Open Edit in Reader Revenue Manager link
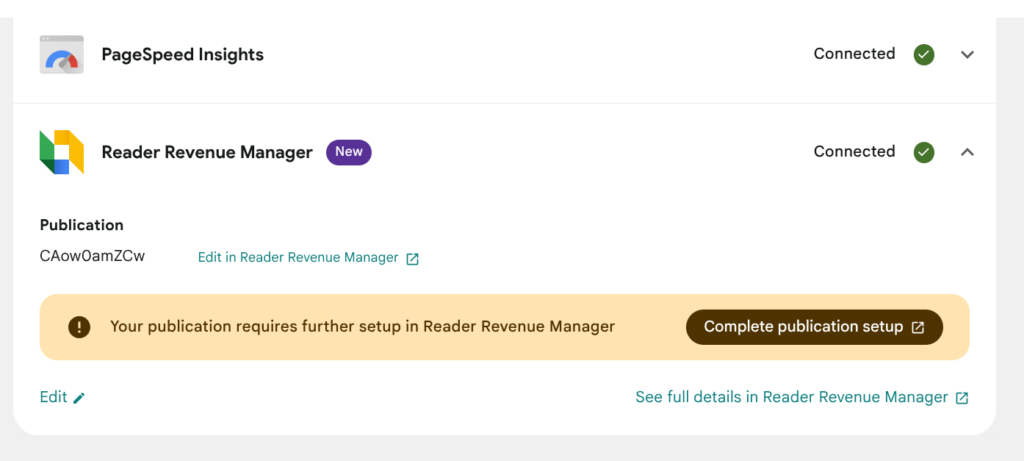The height and width of the screenshot is (461, 1024). pyautogui.click(x=308, y=258)
